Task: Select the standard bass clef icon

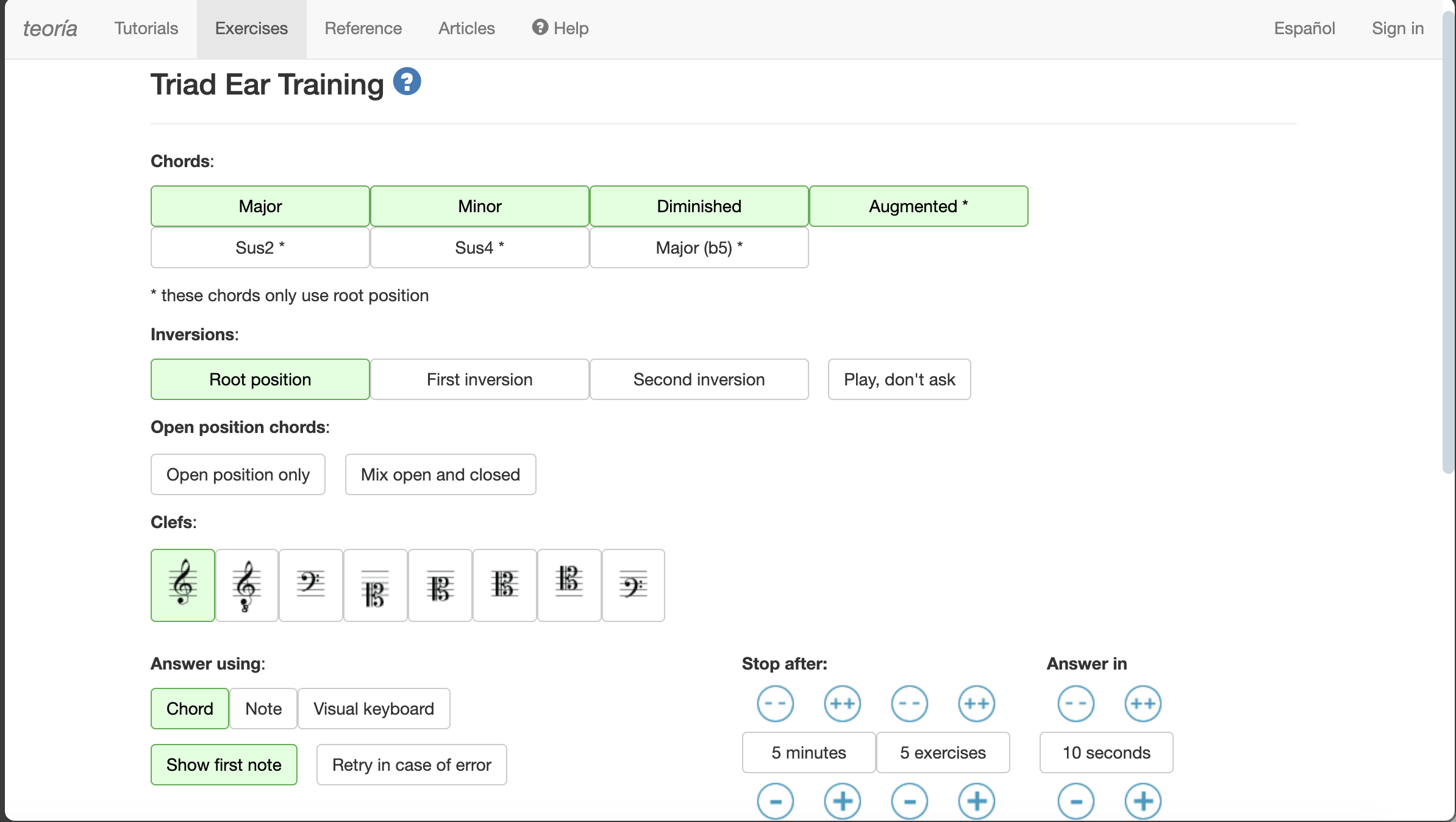Action: pos(311,585)
